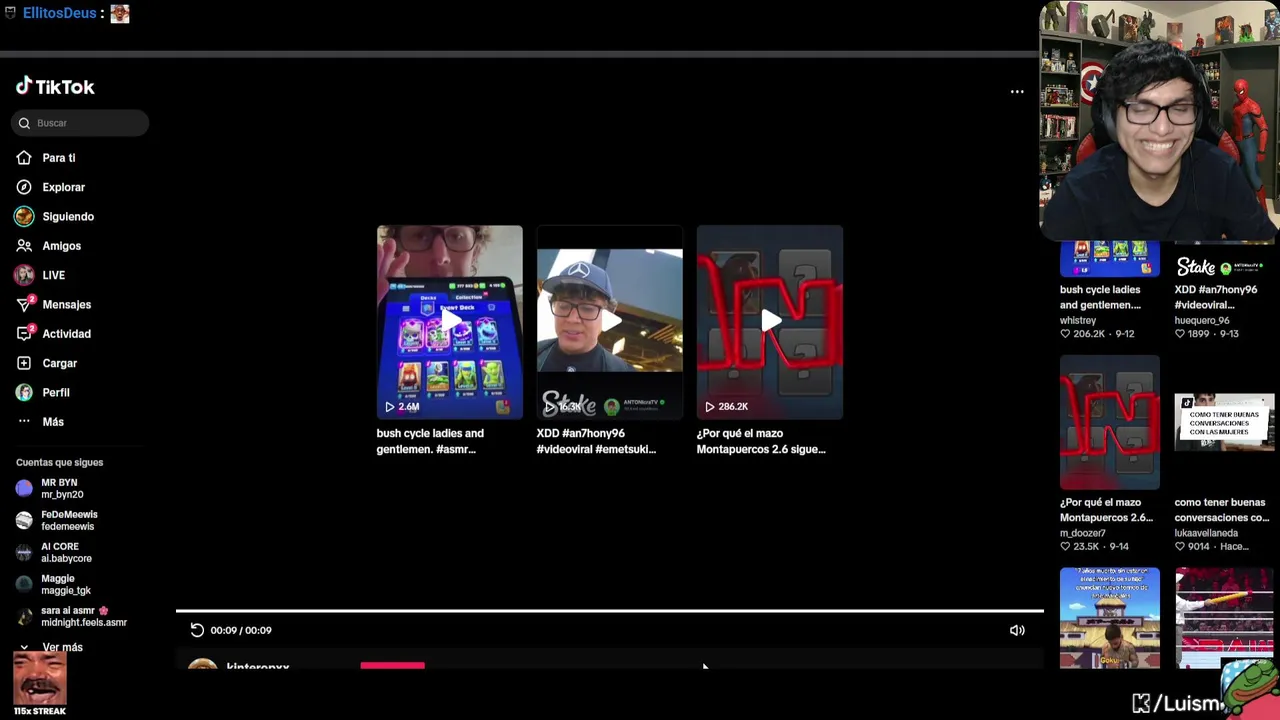The image size is (1280, 720).
Task: Open the Para ti feed
Action: point(59,158)
